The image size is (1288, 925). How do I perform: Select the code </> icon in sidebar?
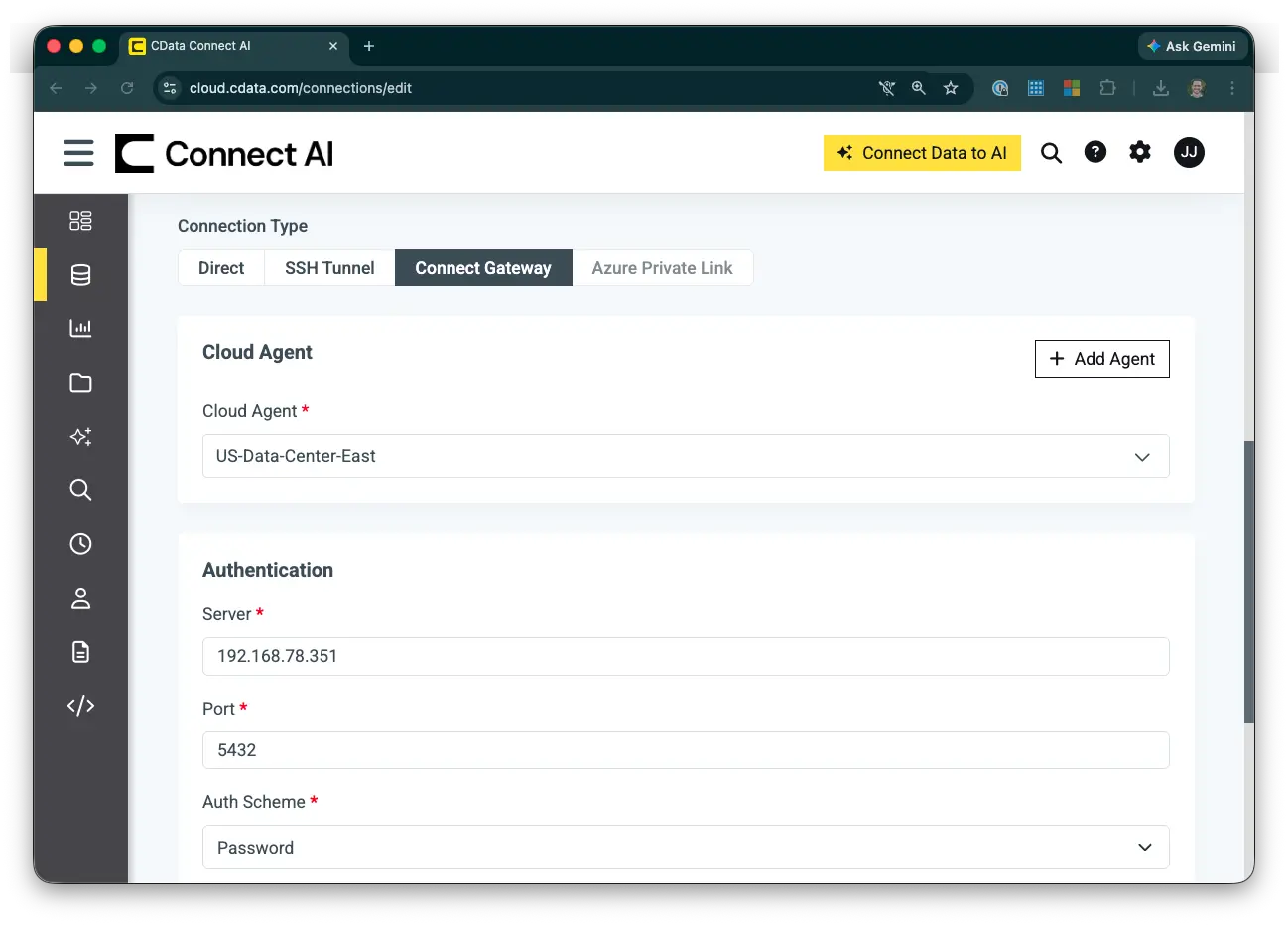(80, 705)
